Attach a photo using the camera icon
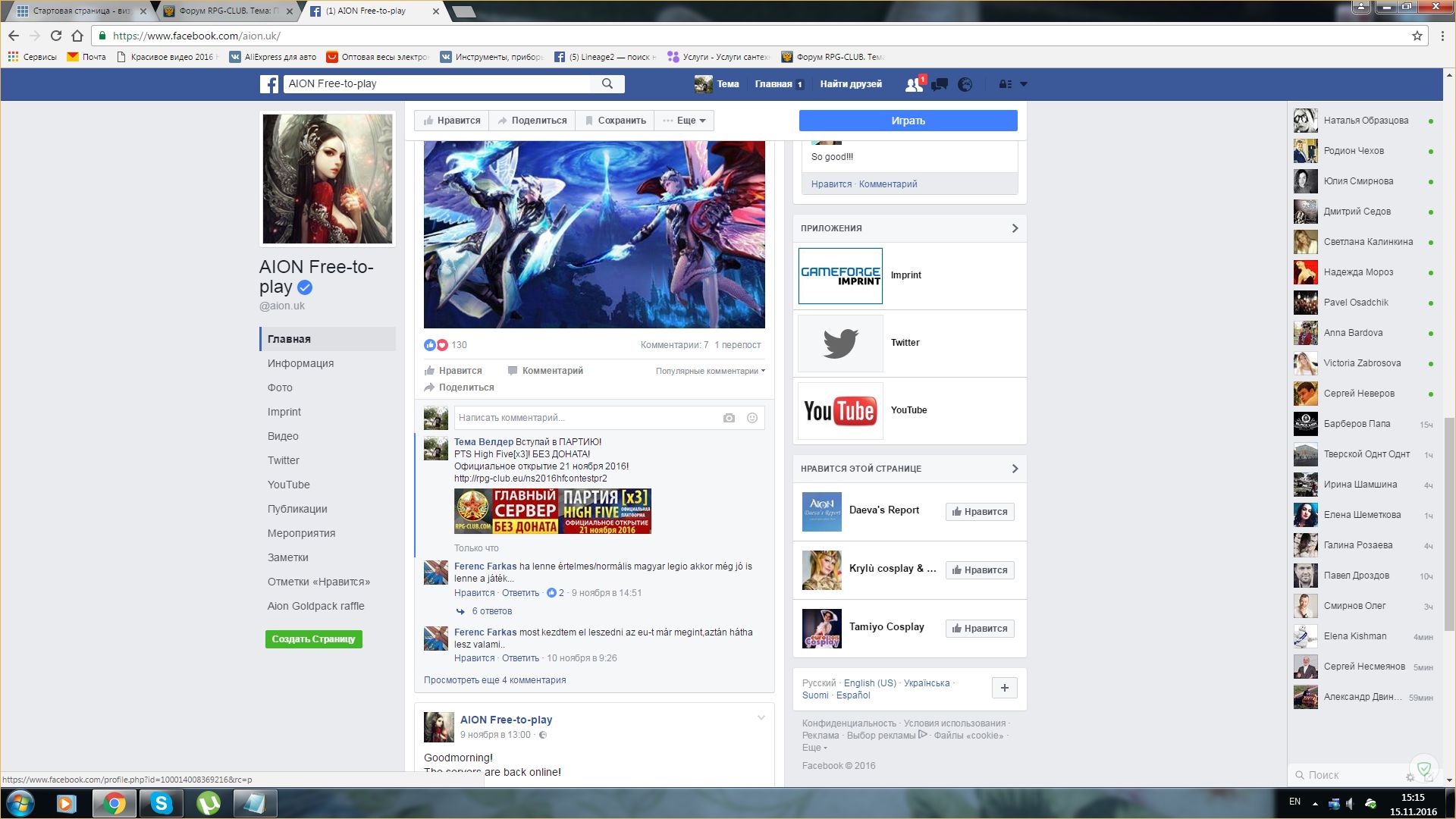 [x=729, y=418]
